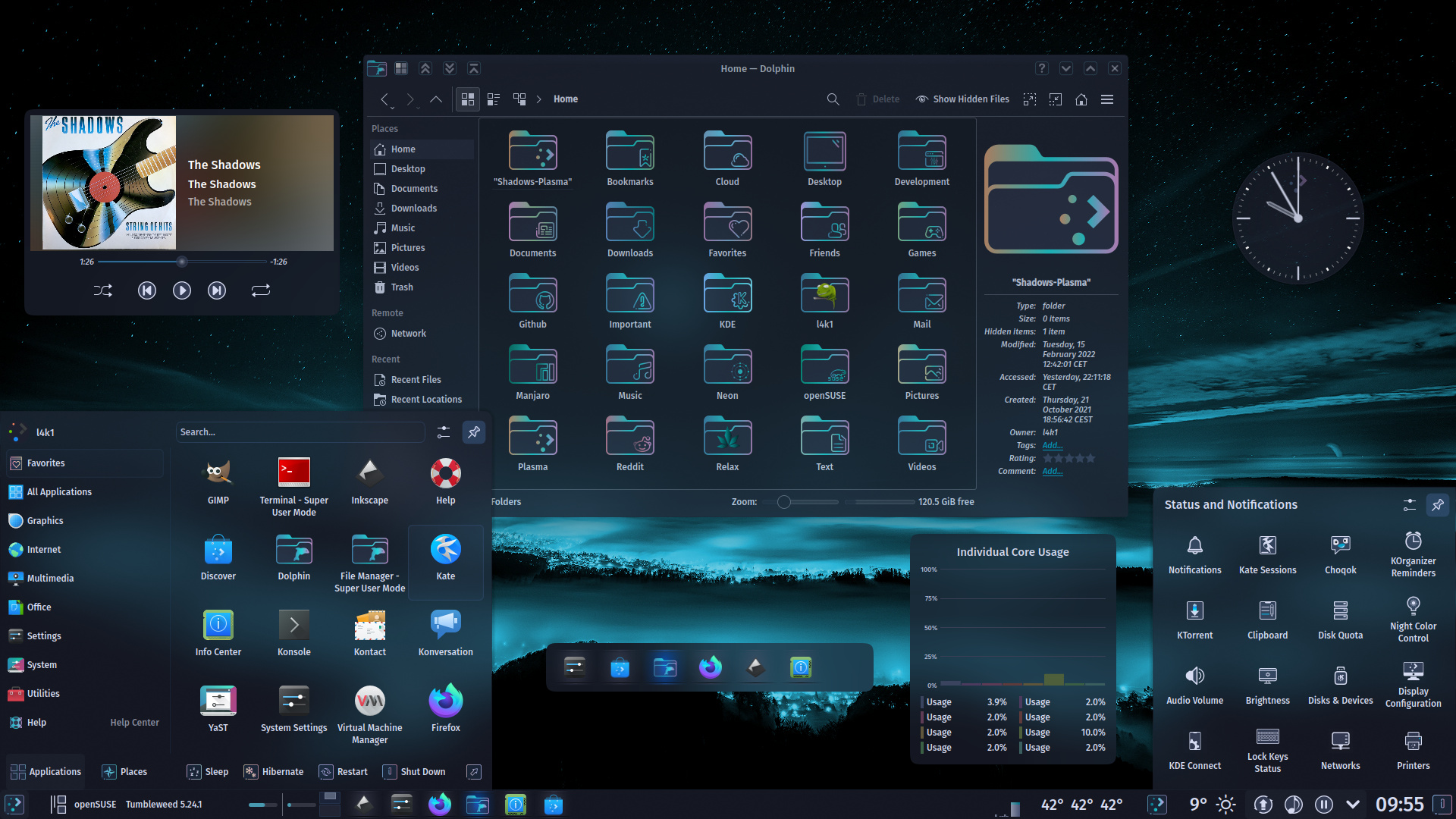Viewport: 1456px width, 819px height.
Task: Set rating stars in information panel
Action: click(x=1068, y=458)
